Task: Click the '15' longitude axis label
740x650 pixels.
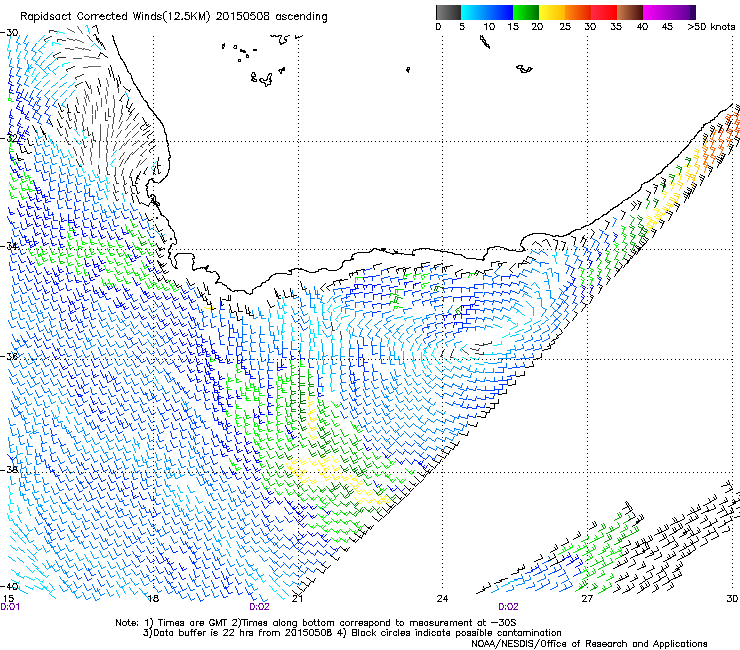Action: 8,598
